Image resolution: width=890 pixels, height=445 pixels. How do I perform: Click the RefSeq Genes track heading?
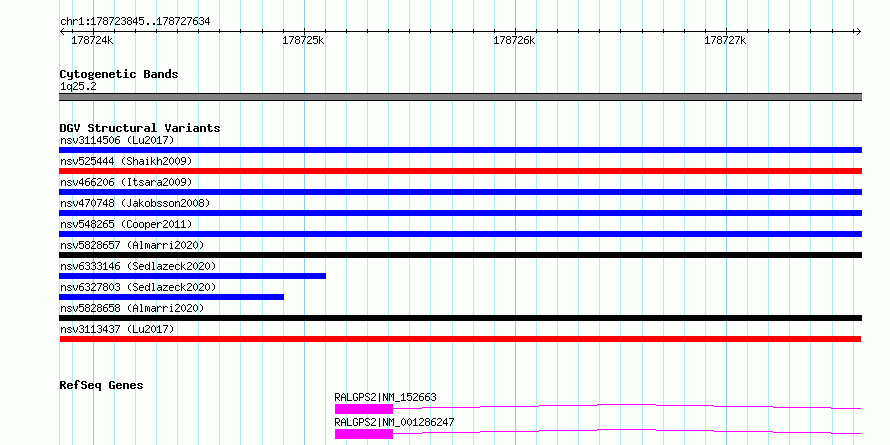(x=102, y=385)
